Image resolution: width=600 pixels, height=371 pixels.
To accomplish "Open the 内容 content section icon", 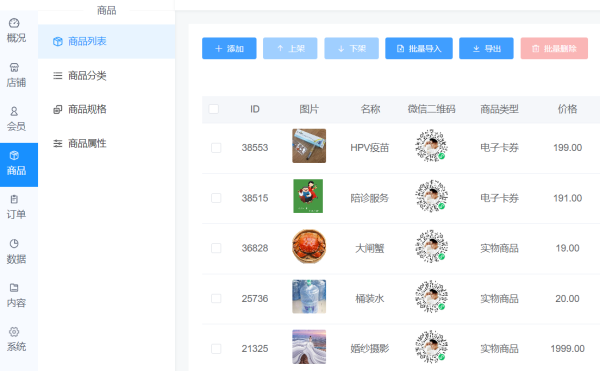I will [14, 288].
